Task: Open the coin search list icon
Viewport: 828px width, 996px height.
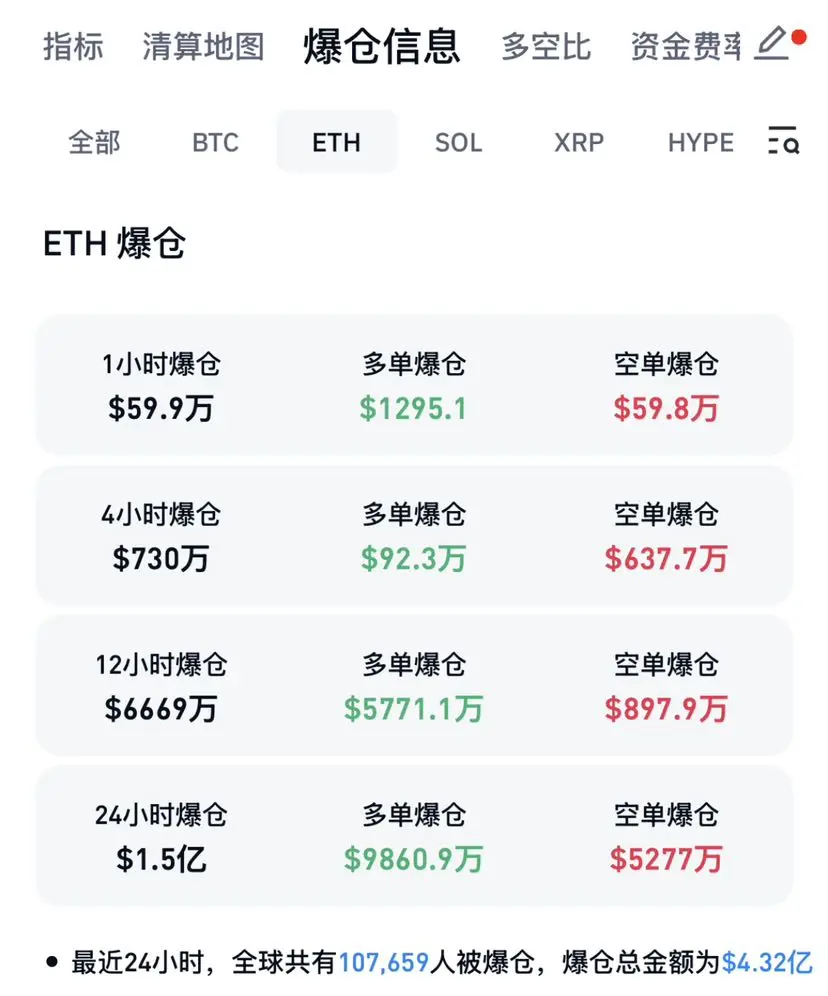Action: (x=784, y=140)
